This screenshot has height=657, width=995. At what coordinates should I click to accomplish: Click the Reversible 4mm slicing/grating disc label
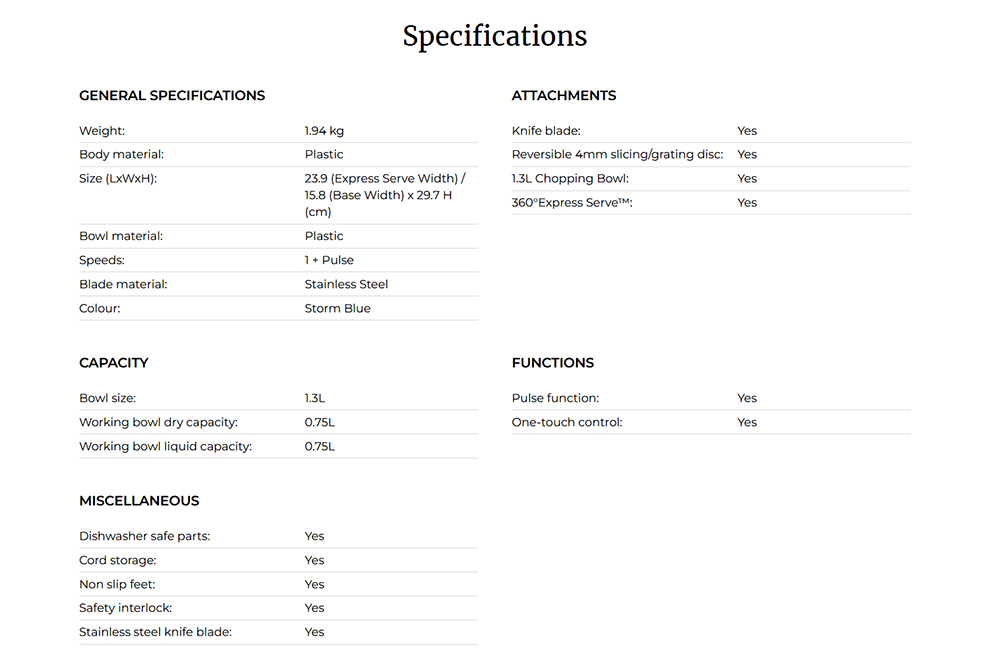617,155
